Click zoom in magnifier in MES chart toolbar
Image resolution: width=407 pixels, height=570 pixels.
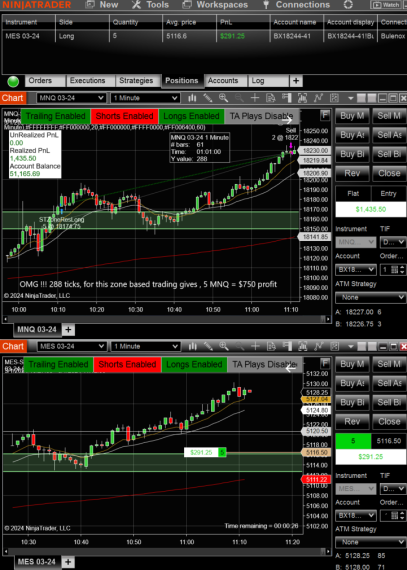point(224,346)
